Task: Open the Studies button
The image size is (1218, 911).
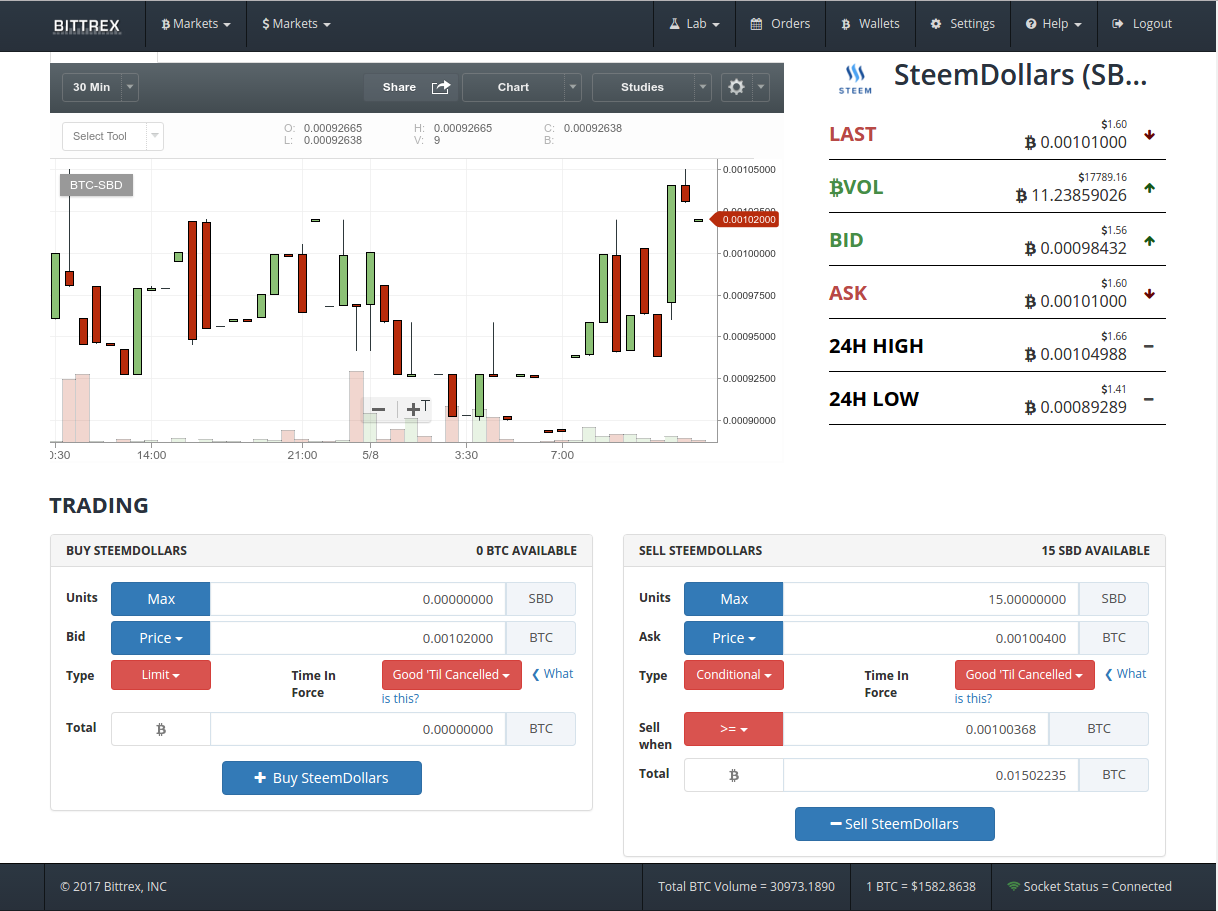Action: [x=642, y=87]
